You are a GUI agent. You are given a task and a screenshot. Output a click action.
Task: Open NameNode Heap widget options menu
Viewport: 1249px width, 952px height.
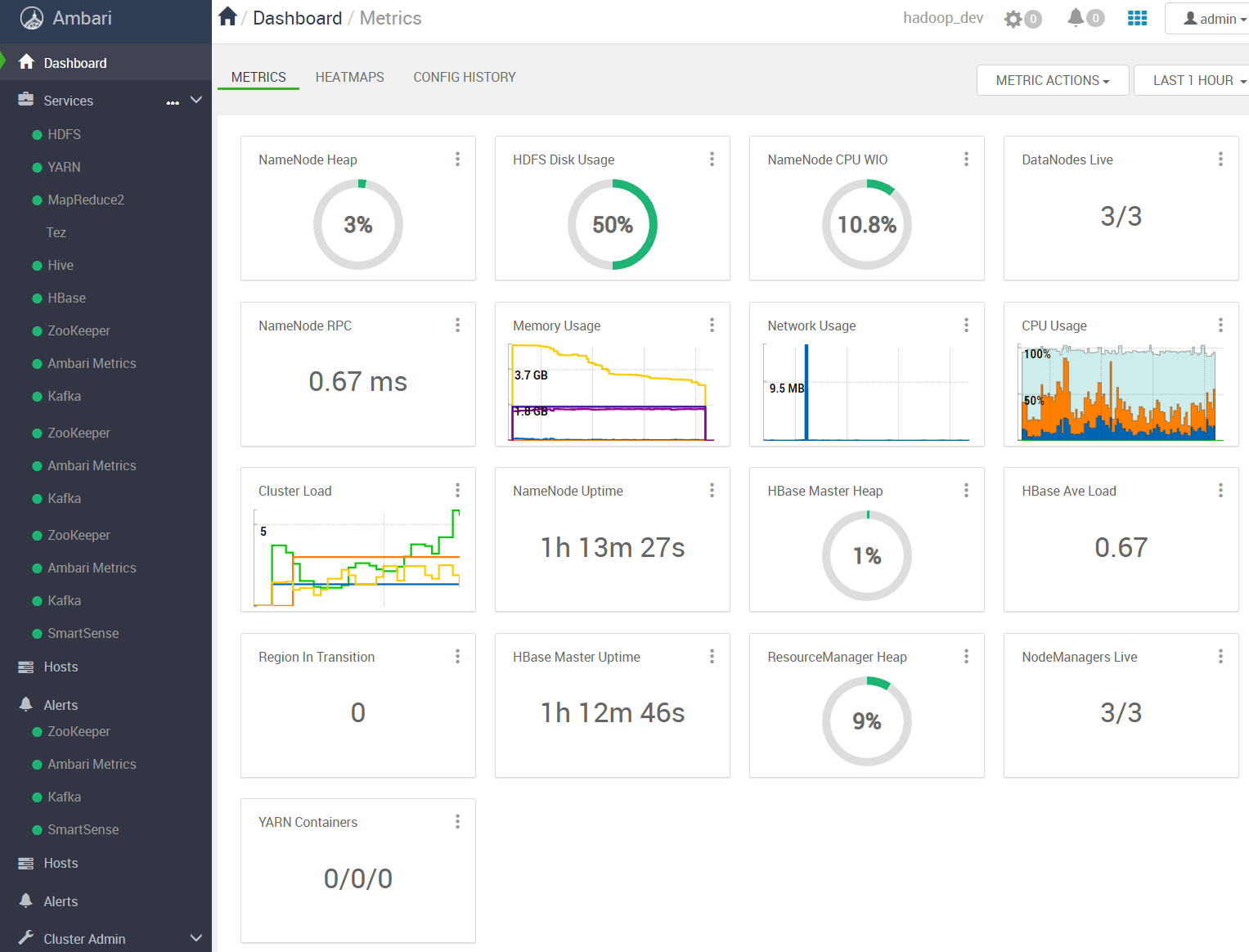pyautogui.click(x=457, y=159)
